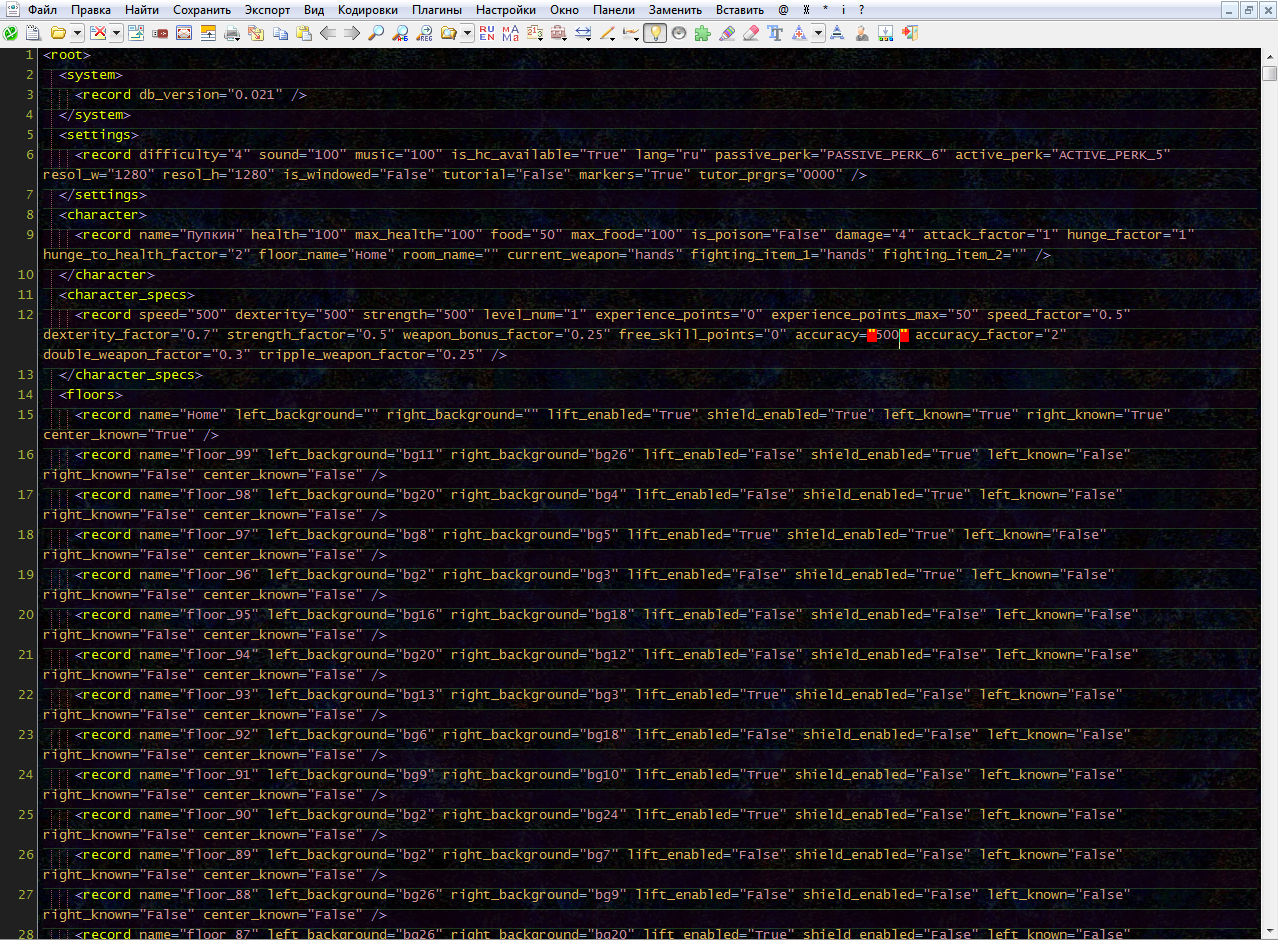Click PASSIVE_PERK_6 value on line 6

coord(883,155)
